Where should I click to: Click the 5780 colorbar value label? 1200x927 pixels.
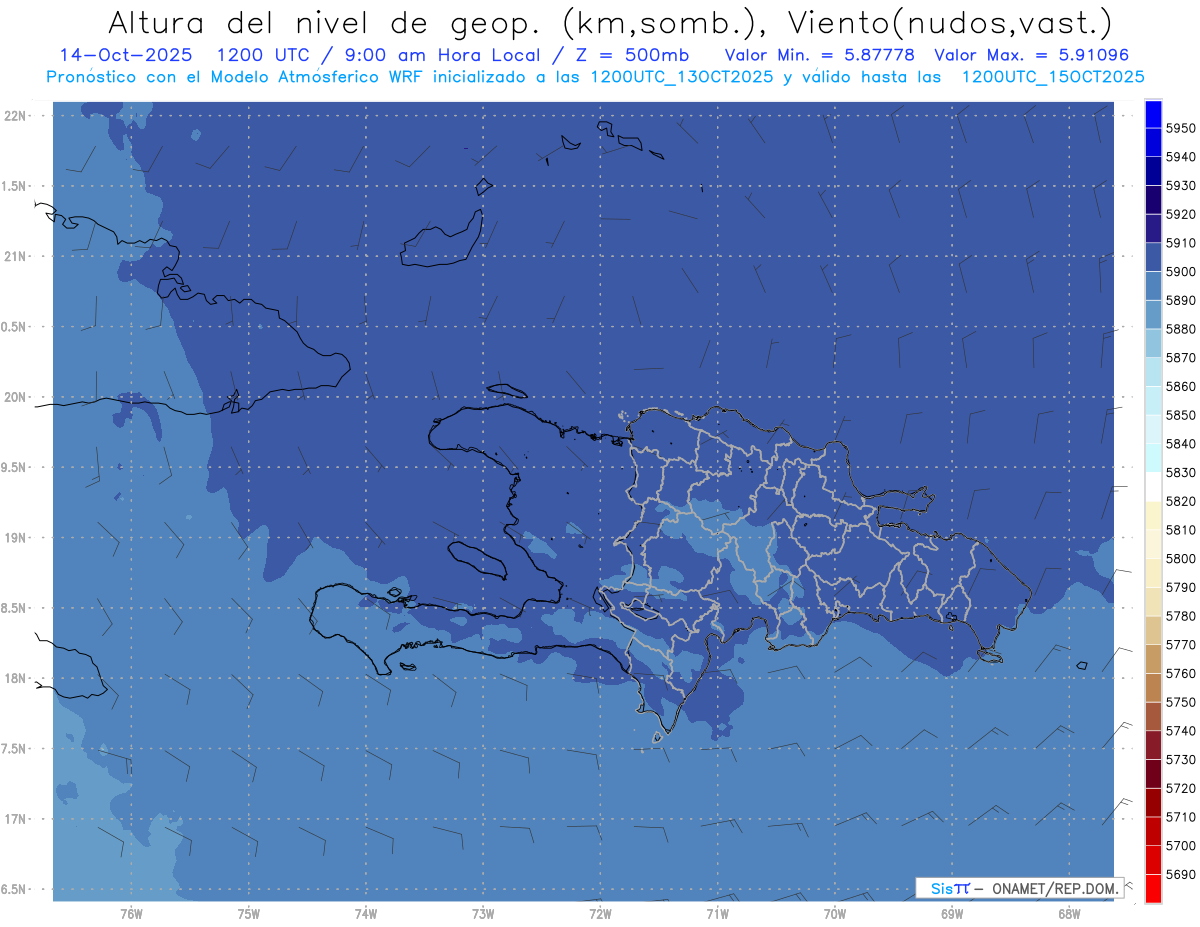coord(1181,616)
